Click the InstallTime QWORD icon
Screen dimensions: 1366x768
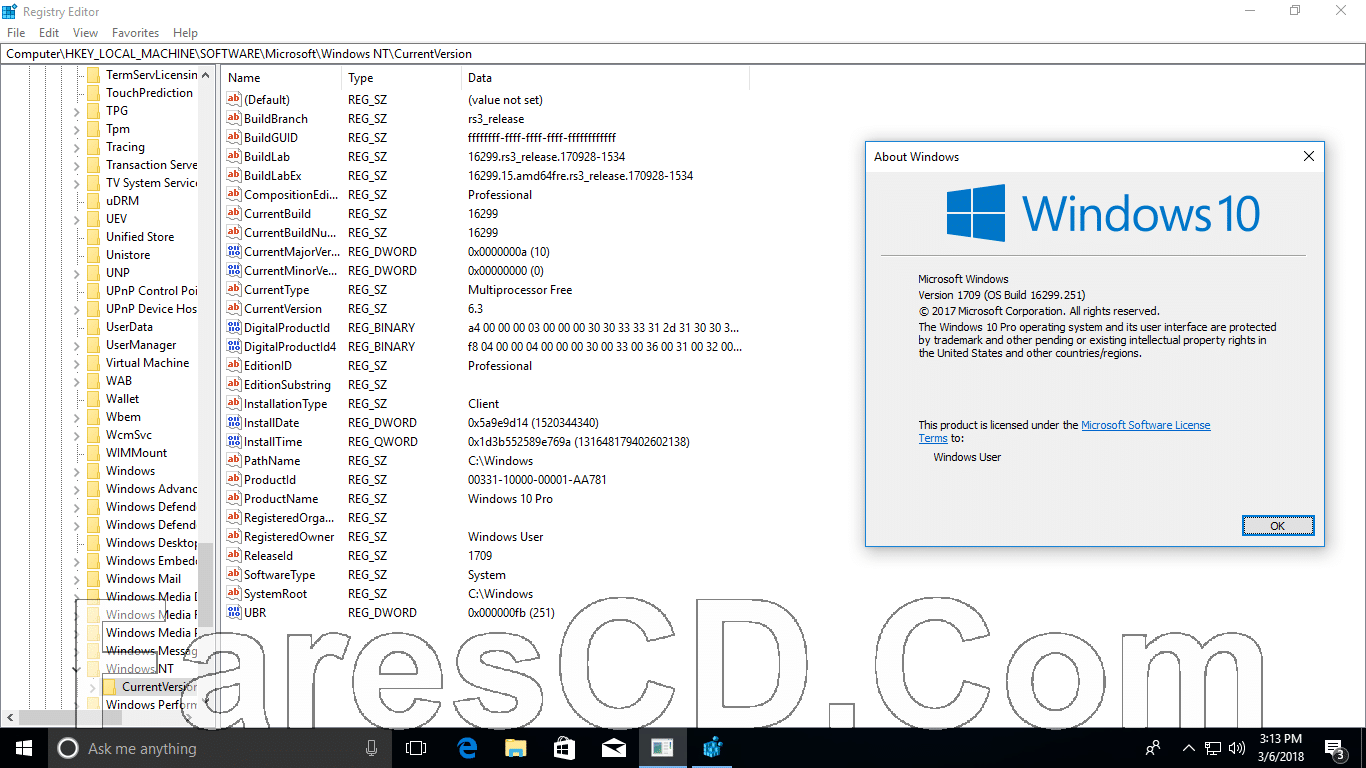click(234, 442)
